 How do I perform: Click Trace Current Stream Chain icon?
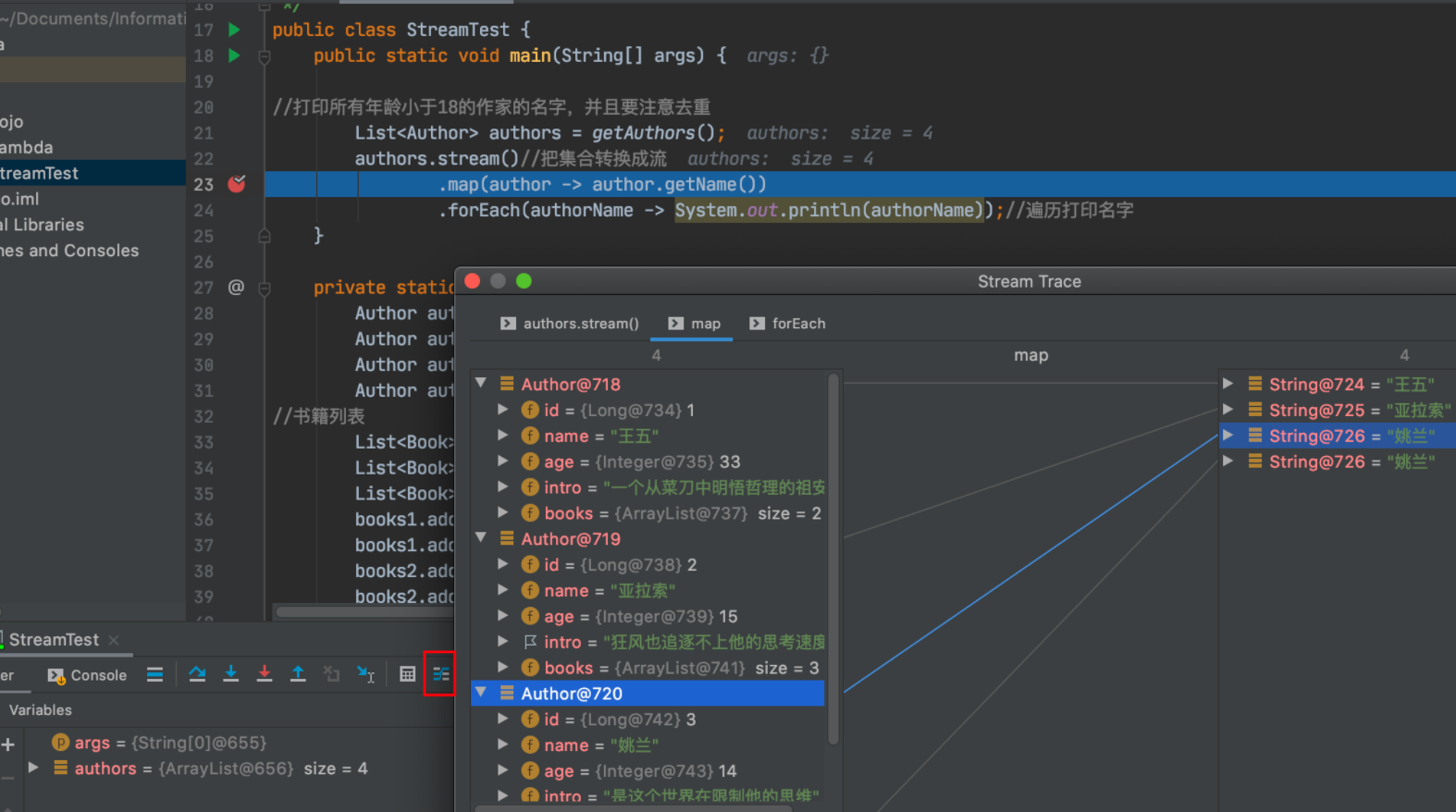pos(440,674)
